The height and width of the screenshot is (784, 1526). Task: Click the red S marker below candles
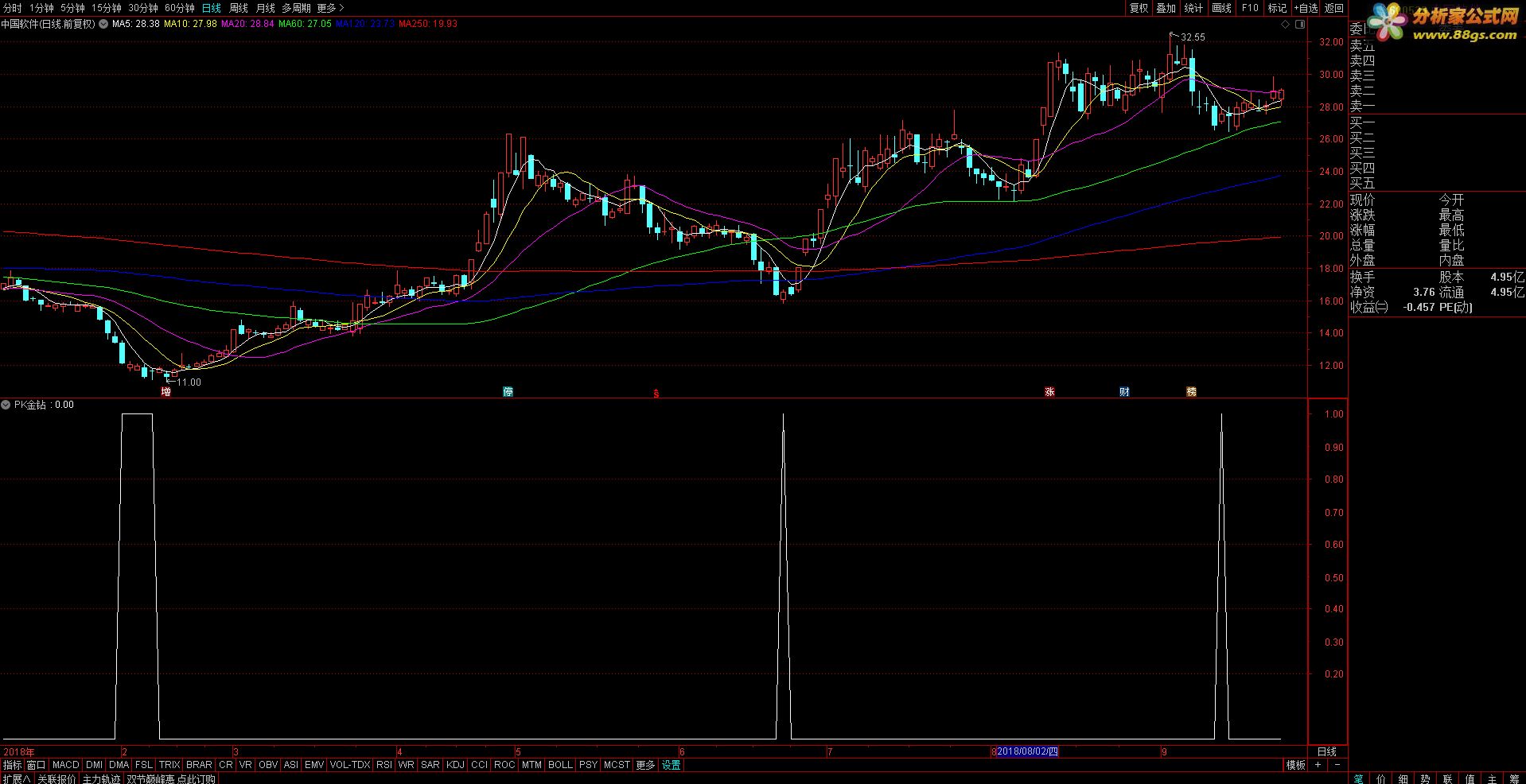(656, 393)
